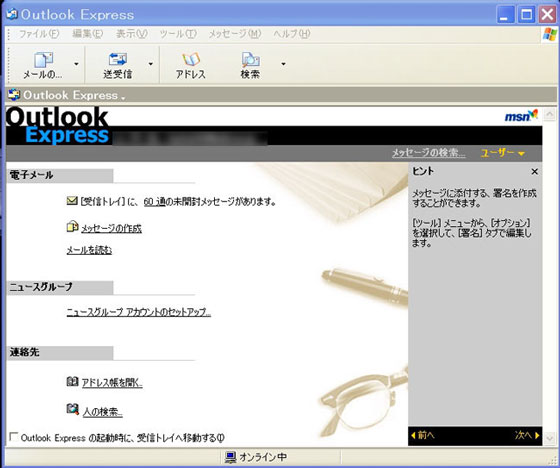Screen dimensions: 560x468
Task: Maximize the Outlook Express window
Action: click(x=526, y=15)
